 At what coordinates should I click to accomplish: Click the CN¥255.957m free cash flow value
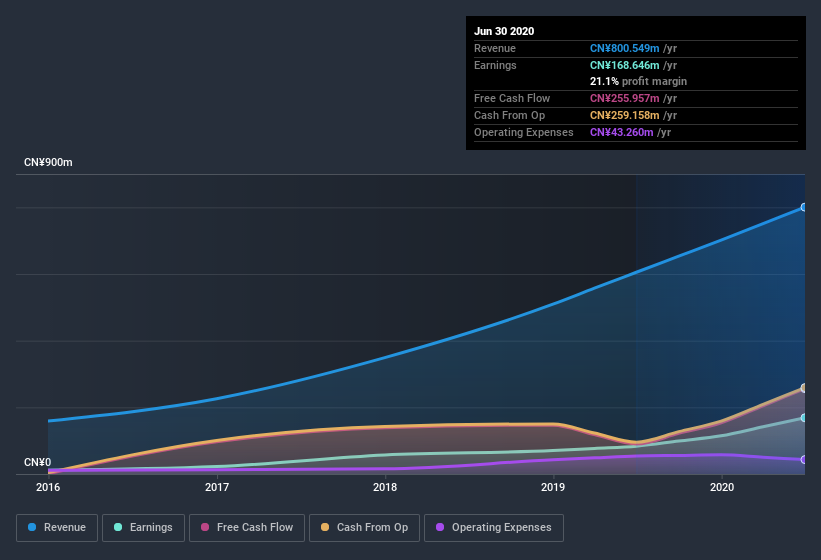coord(624,98)
